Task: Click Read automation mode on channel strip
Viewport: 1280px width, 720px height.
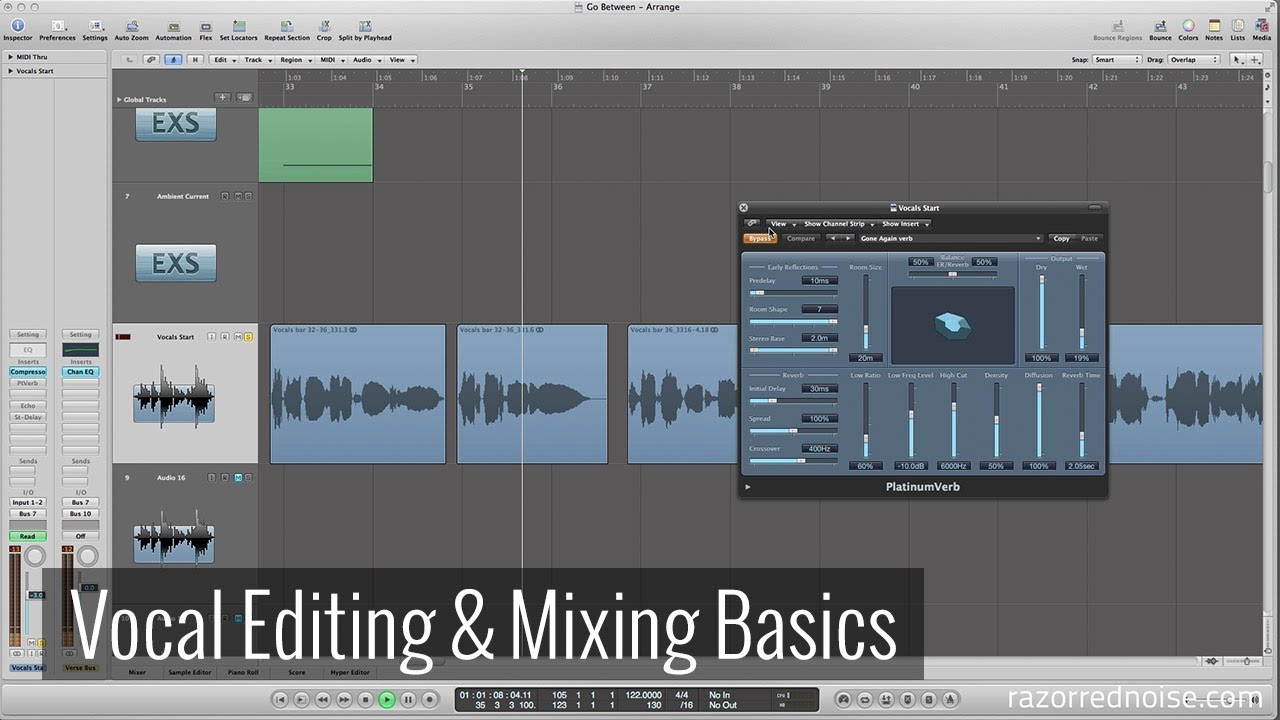Action: [27, 536]
